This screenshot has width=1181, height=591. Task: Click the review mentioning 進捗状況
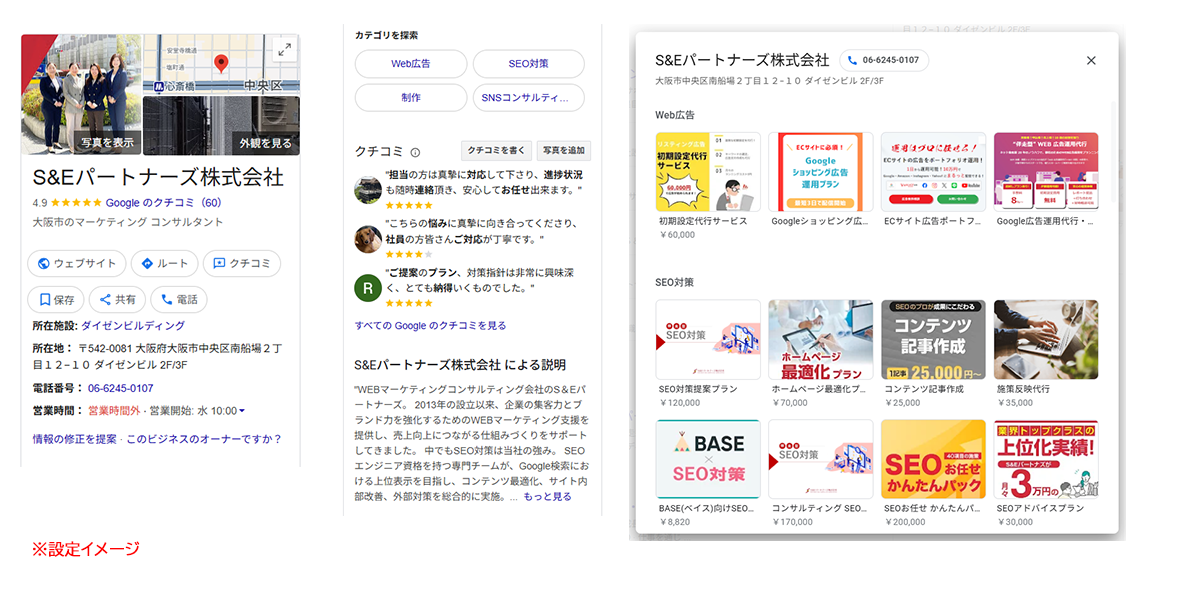pyautogui.click(x=484, y=182)
